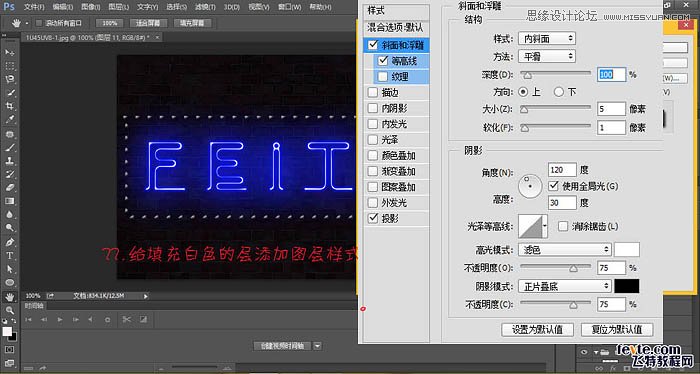Image resolution: width=700 pixels, height=374 pixels.
Task: Open highlight color swatch beside 滤色
Action: 627,249
